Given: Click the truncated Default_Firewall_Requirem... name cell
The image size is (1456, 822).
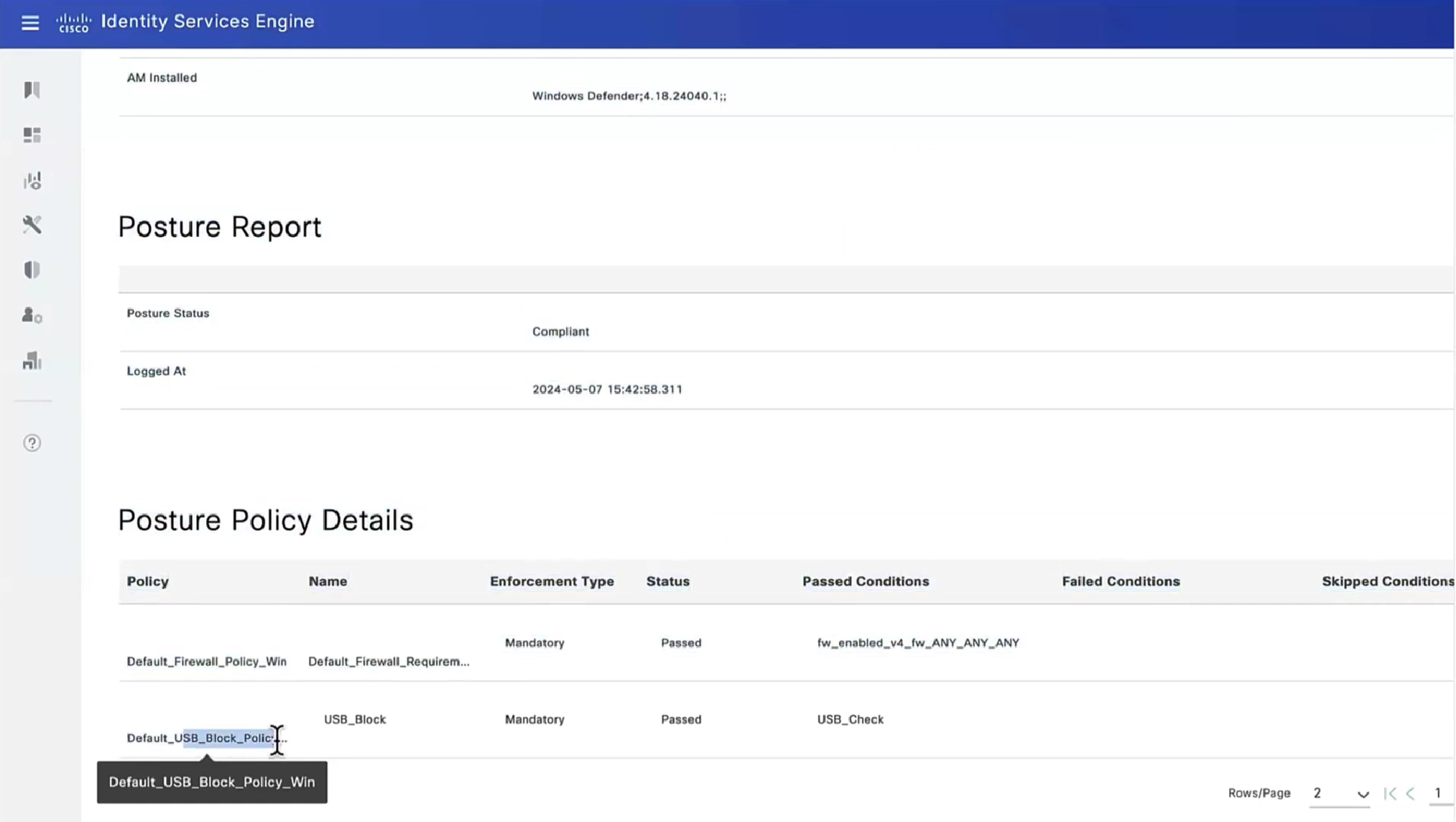Looking at the screenshot, I should point(389,661).
